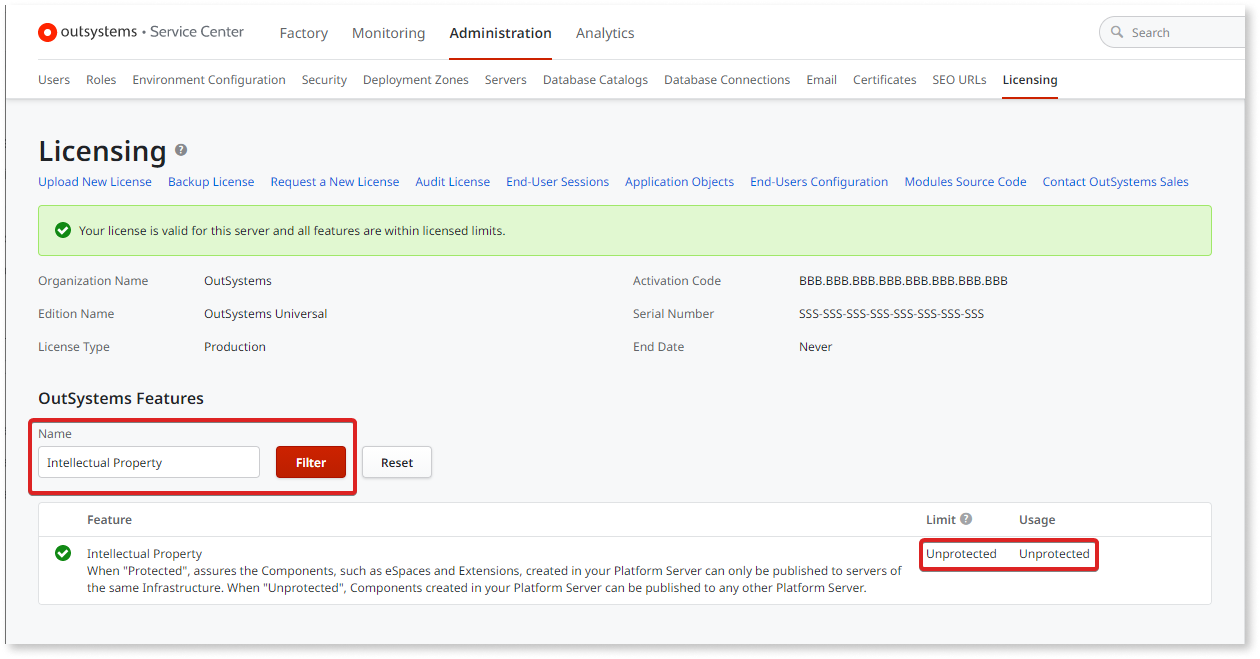The image size is (1260, 659).
Task: Click the Usage column header
Action: (1037, 520)
